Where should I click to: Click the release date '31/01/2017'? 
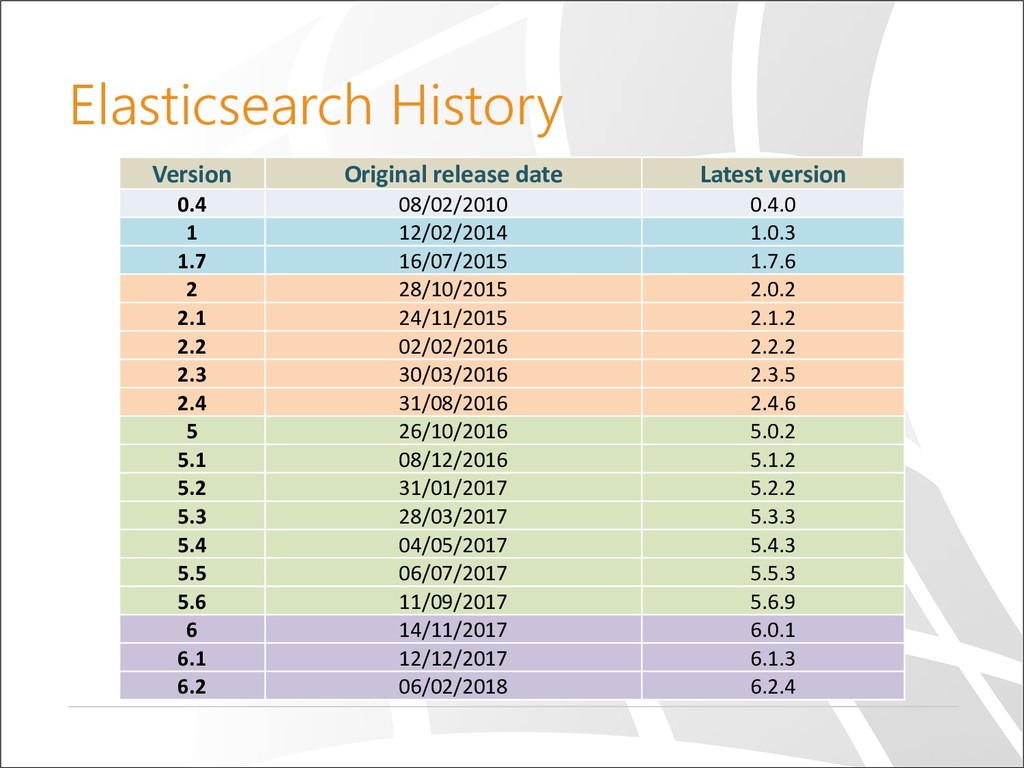[x=453, y=488]
